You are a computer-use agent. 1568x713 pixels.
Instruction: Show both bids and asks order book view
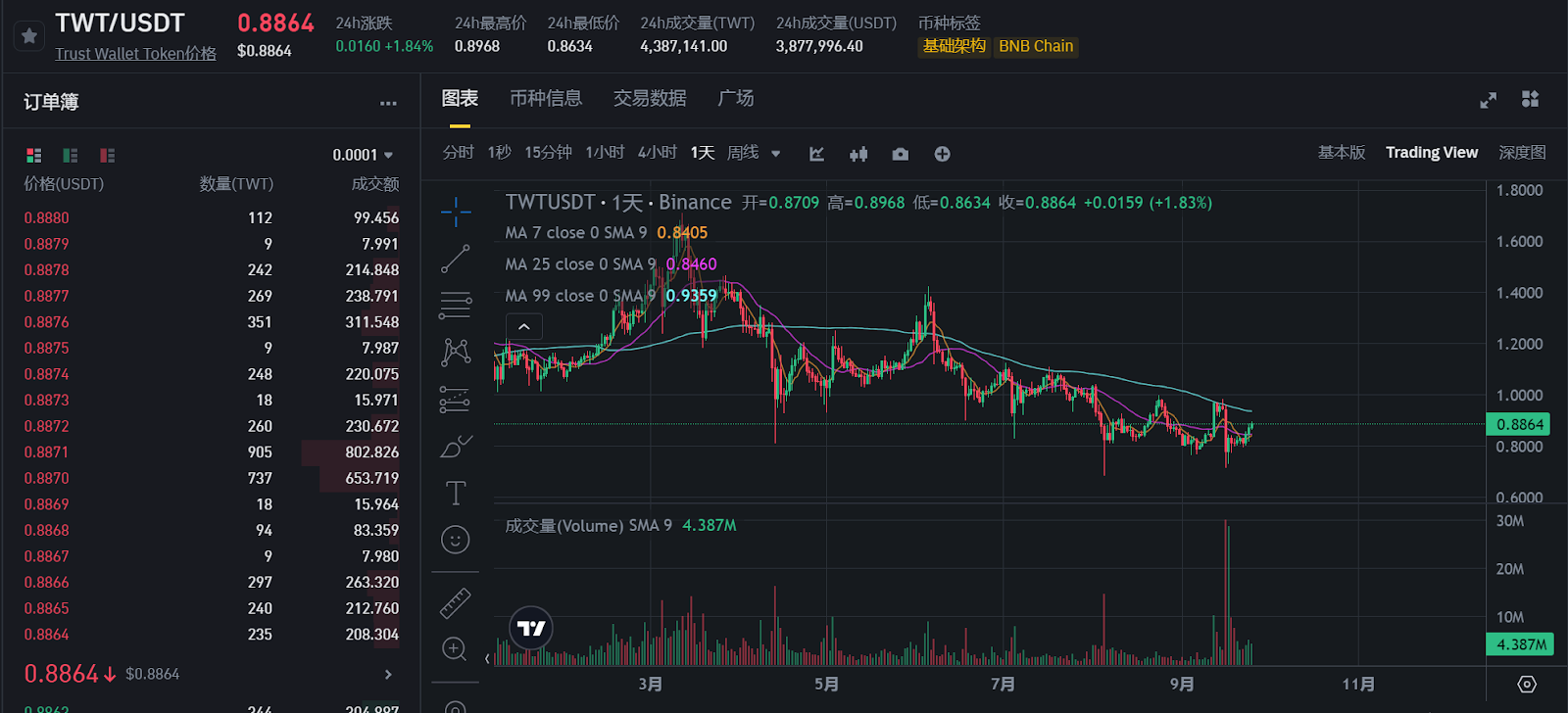(34, 155)
